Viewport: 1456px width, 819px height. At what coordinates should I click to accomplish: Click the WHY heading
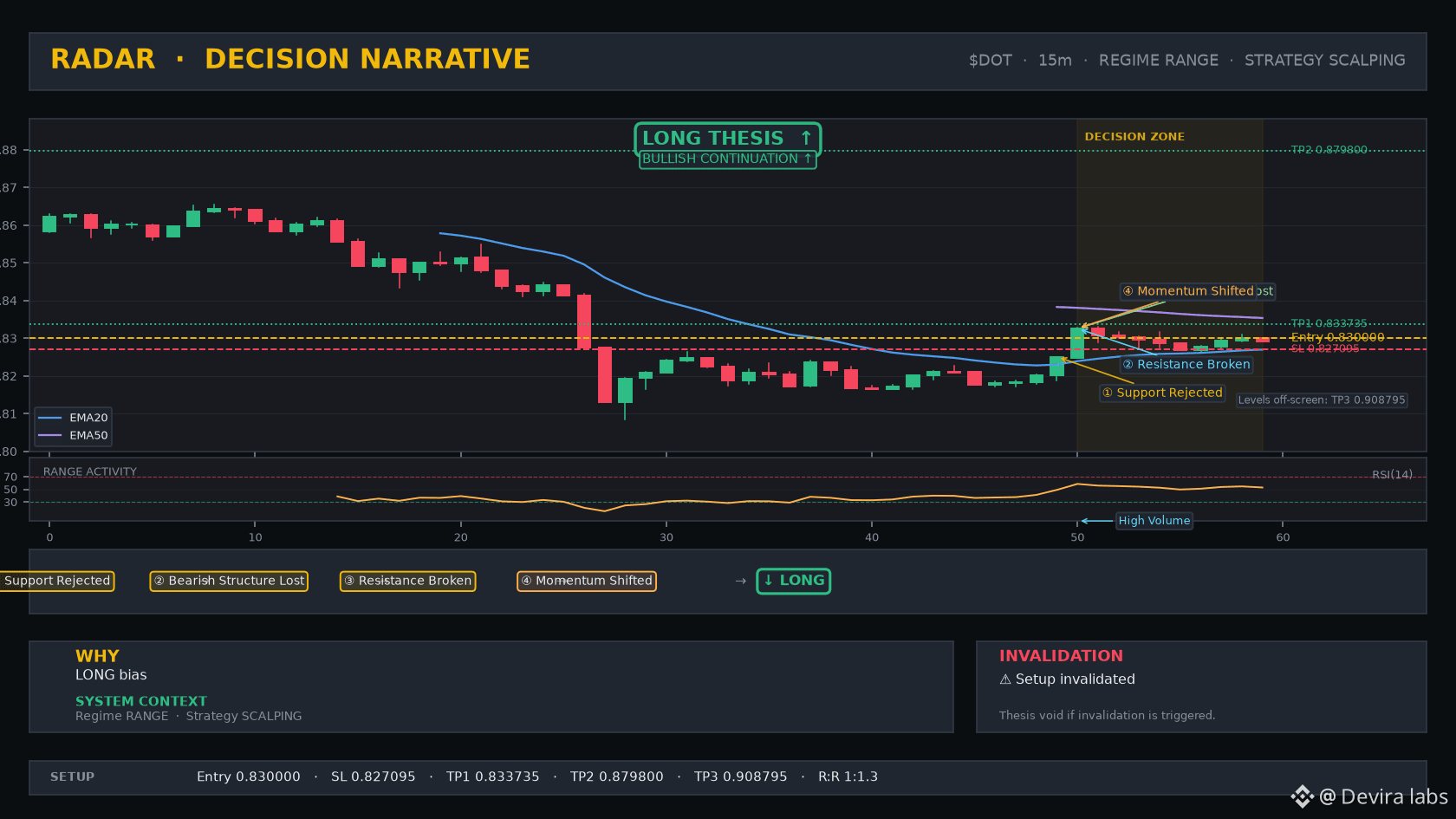pyautogui.click(x=97, y=656)
